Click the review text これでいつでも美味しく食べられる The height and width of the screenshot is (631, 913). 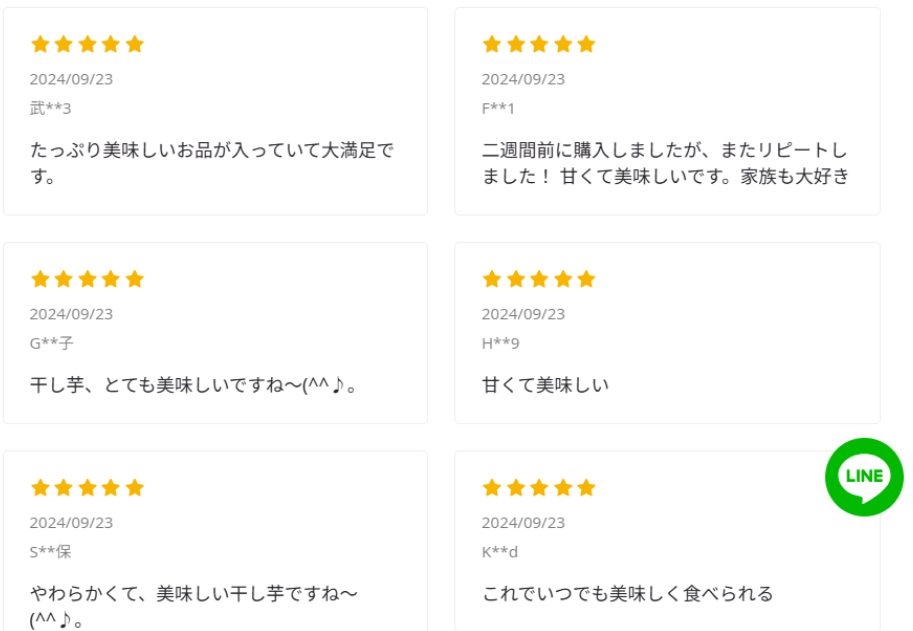[x=627, y=594]
